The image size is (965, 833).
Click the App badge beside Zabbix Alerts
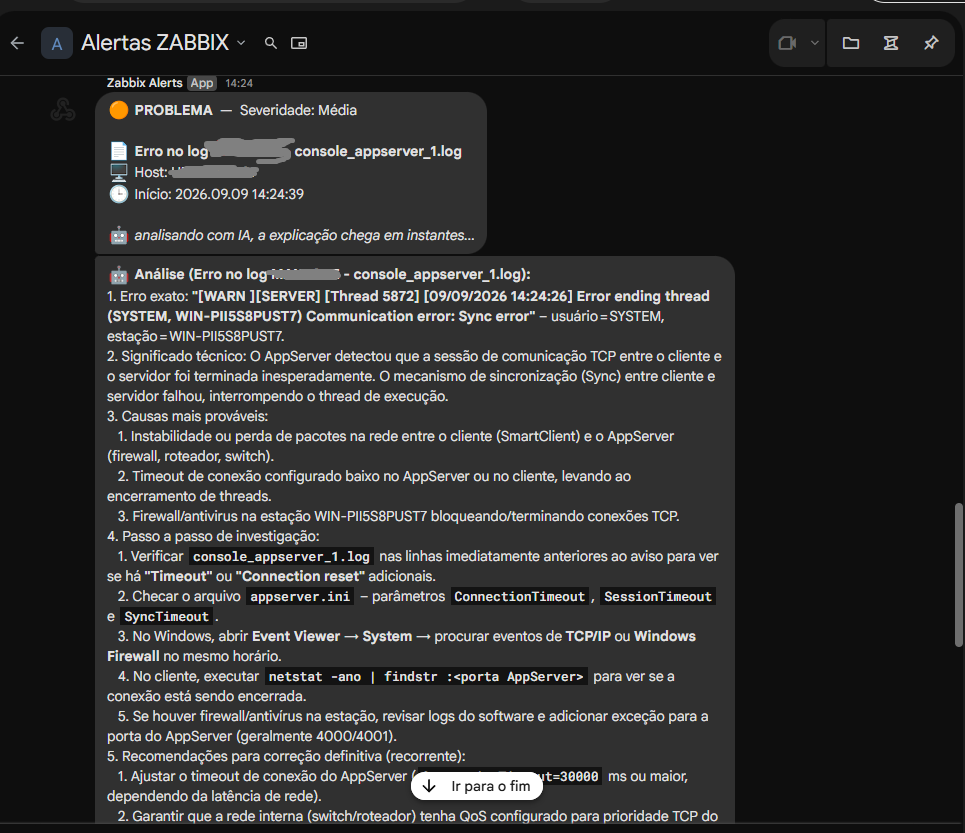[202, 83]
